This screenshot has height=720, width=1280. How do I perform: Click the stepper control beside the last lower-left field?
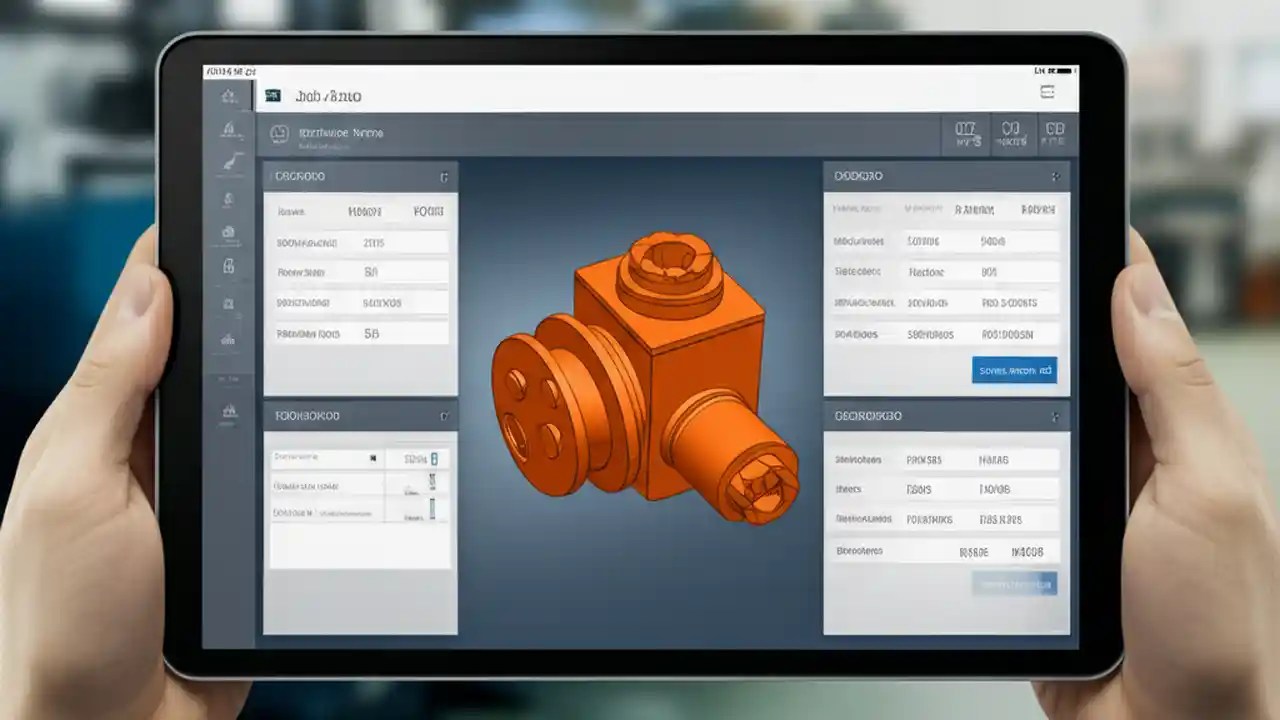point(432,512)
